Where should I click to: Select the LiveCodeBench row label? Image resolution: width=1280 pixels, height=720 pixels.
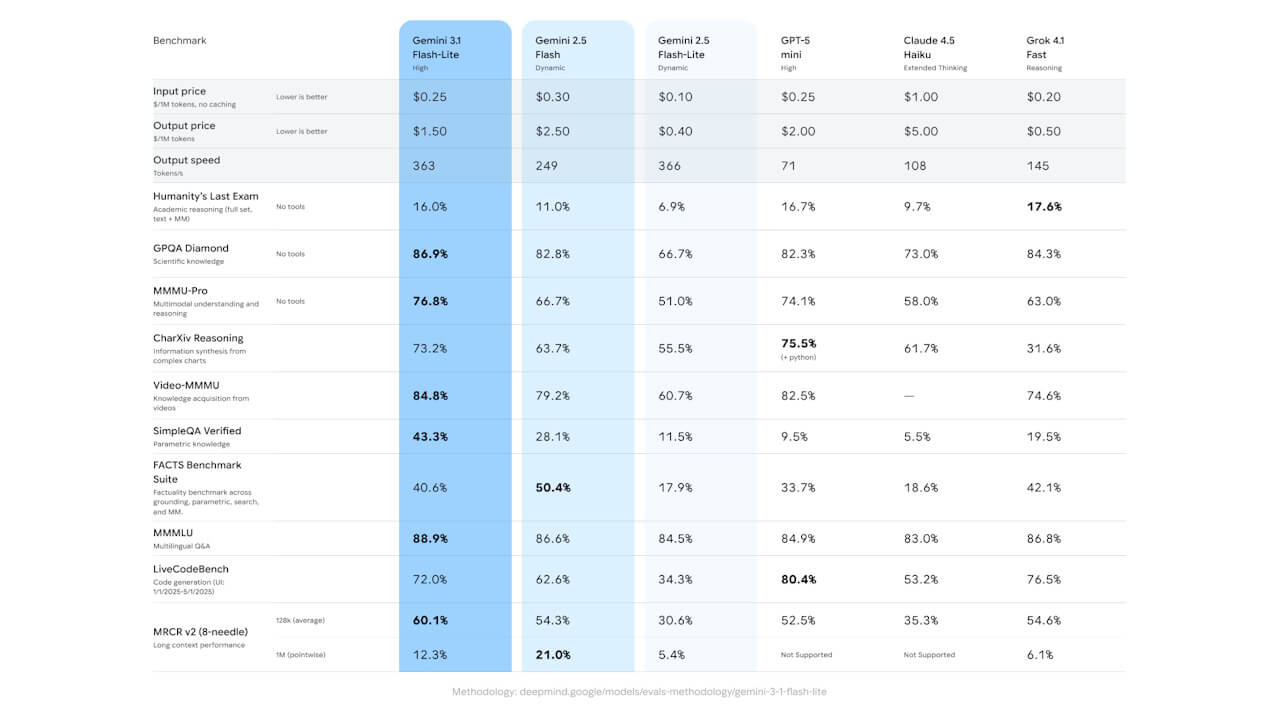coord(191,569)
